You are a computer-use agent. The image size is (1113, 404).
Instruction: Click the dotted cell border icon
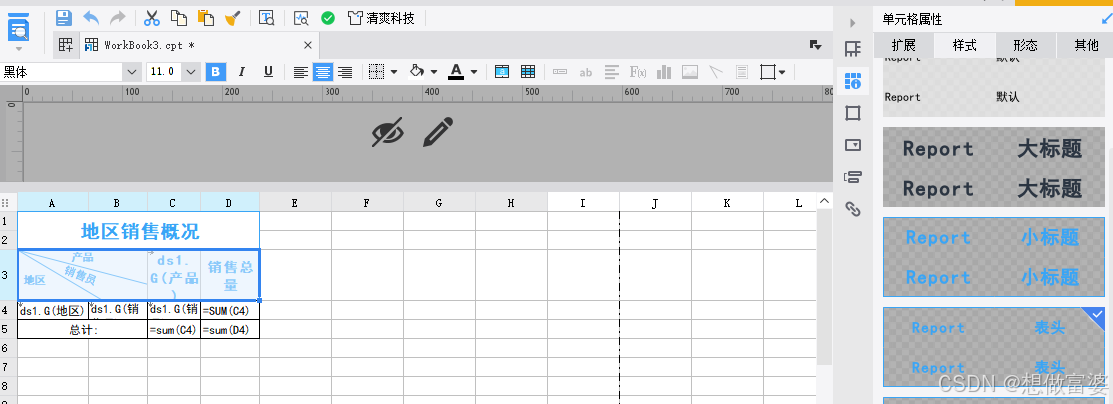[377, 72]
